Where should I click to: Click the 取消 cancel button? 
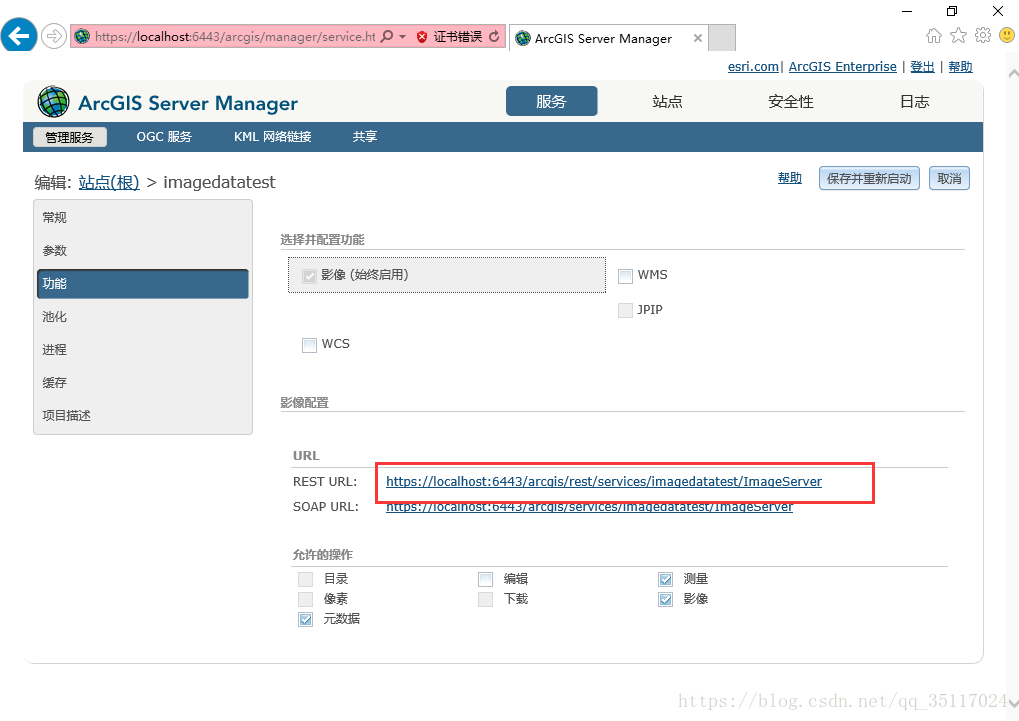click(x=949, y=178)
